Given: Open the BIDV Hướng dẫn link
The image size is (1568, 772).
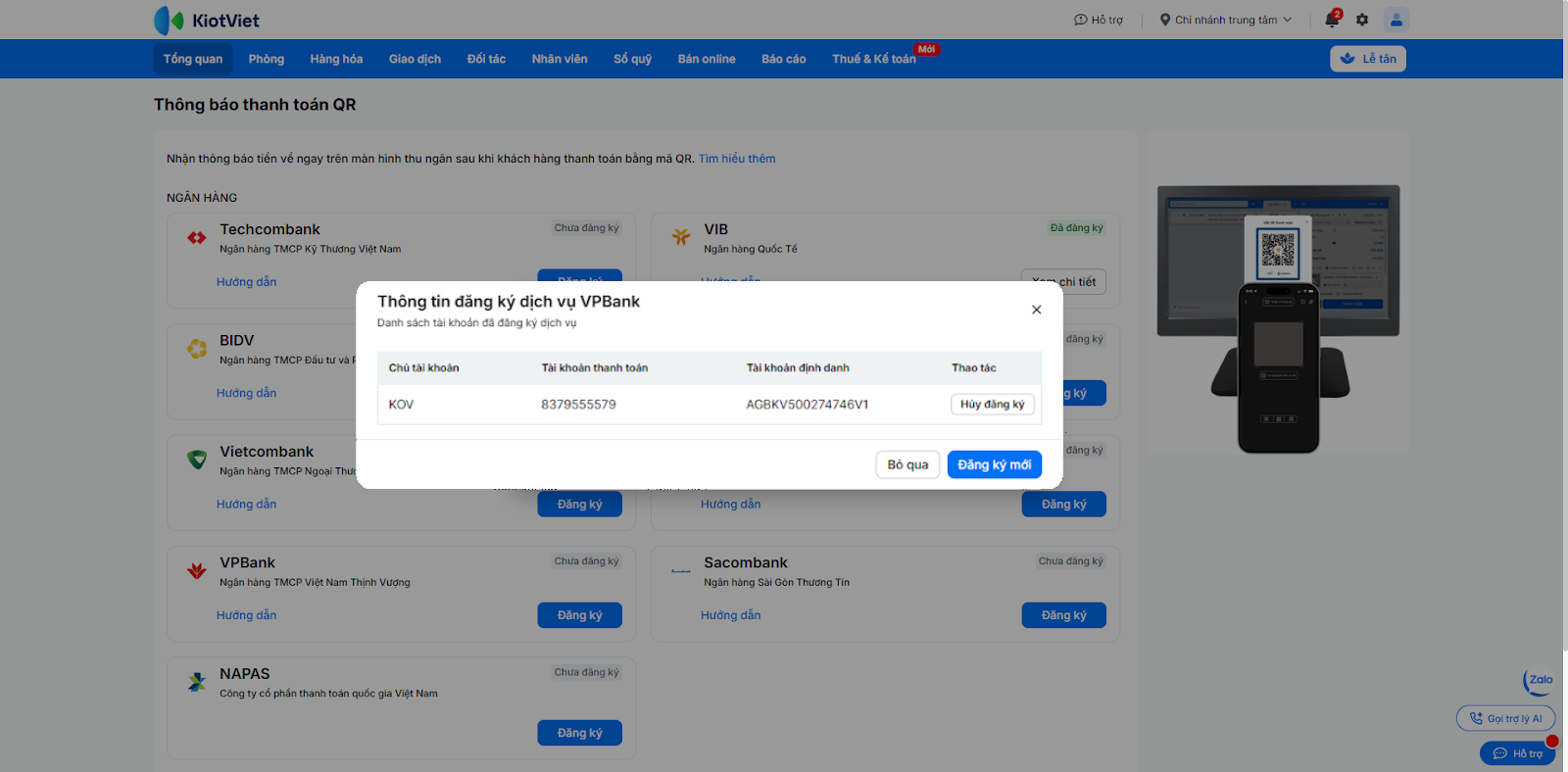Looking at the screenshot, I should pos(246,393).
